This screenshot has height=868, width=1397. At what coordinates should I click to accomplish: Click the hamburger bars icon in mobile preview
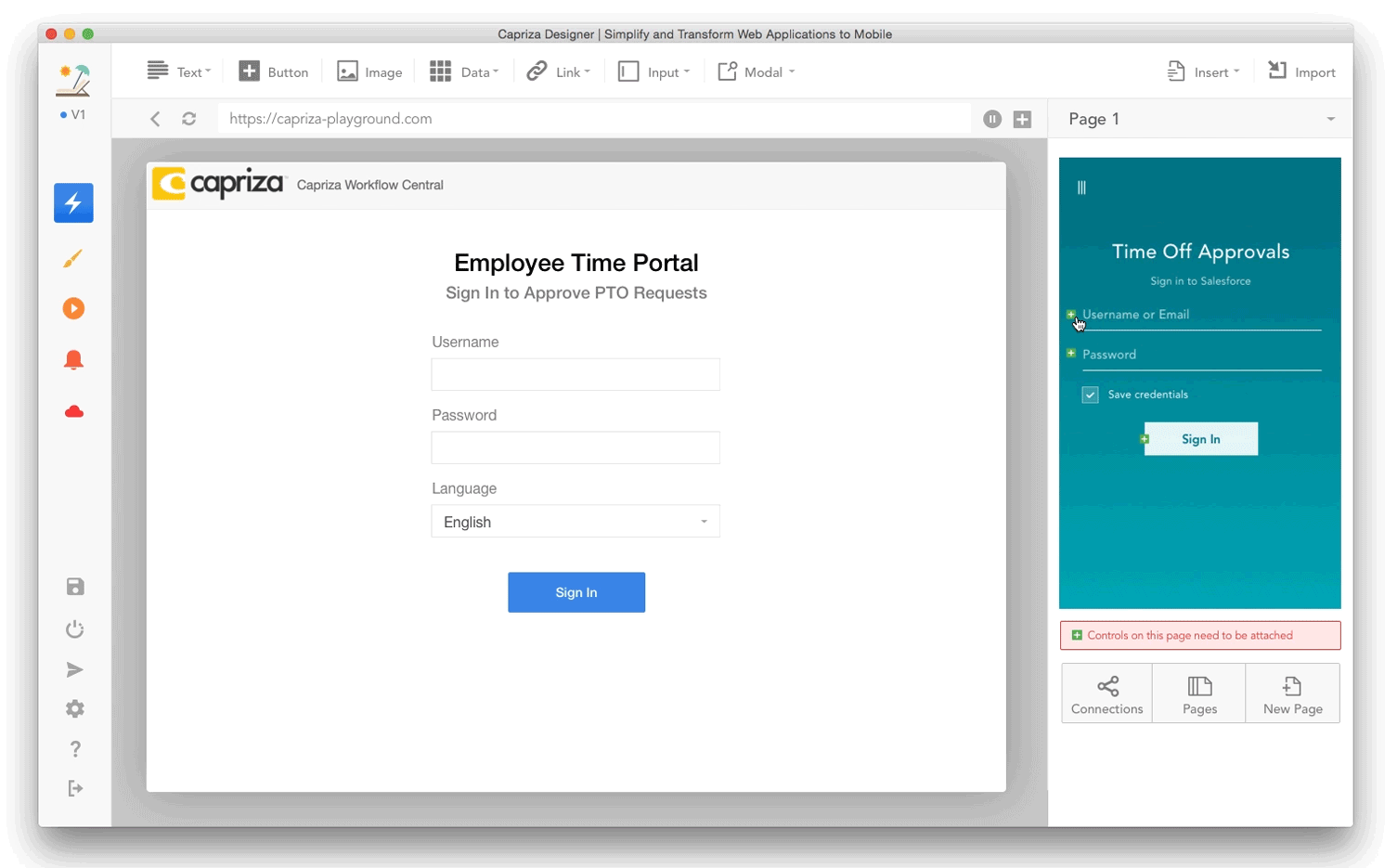click(1081, 188)
